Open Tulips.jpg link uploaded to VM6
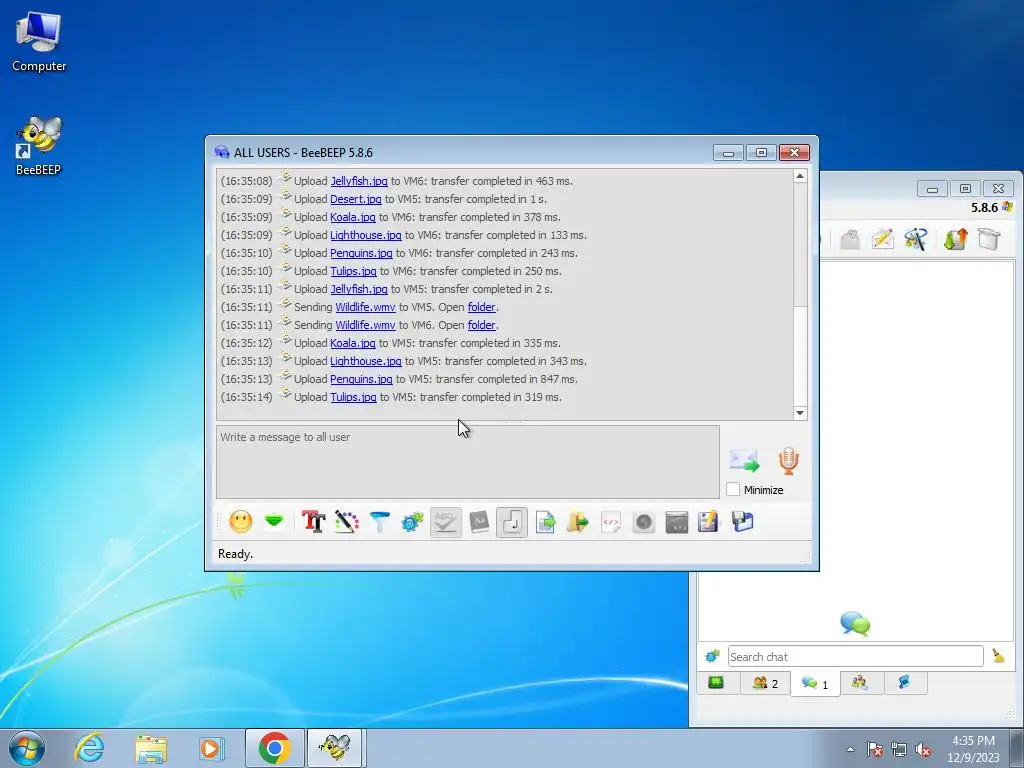The height and width of the screenshot is (768, 1024). [353, 271]
